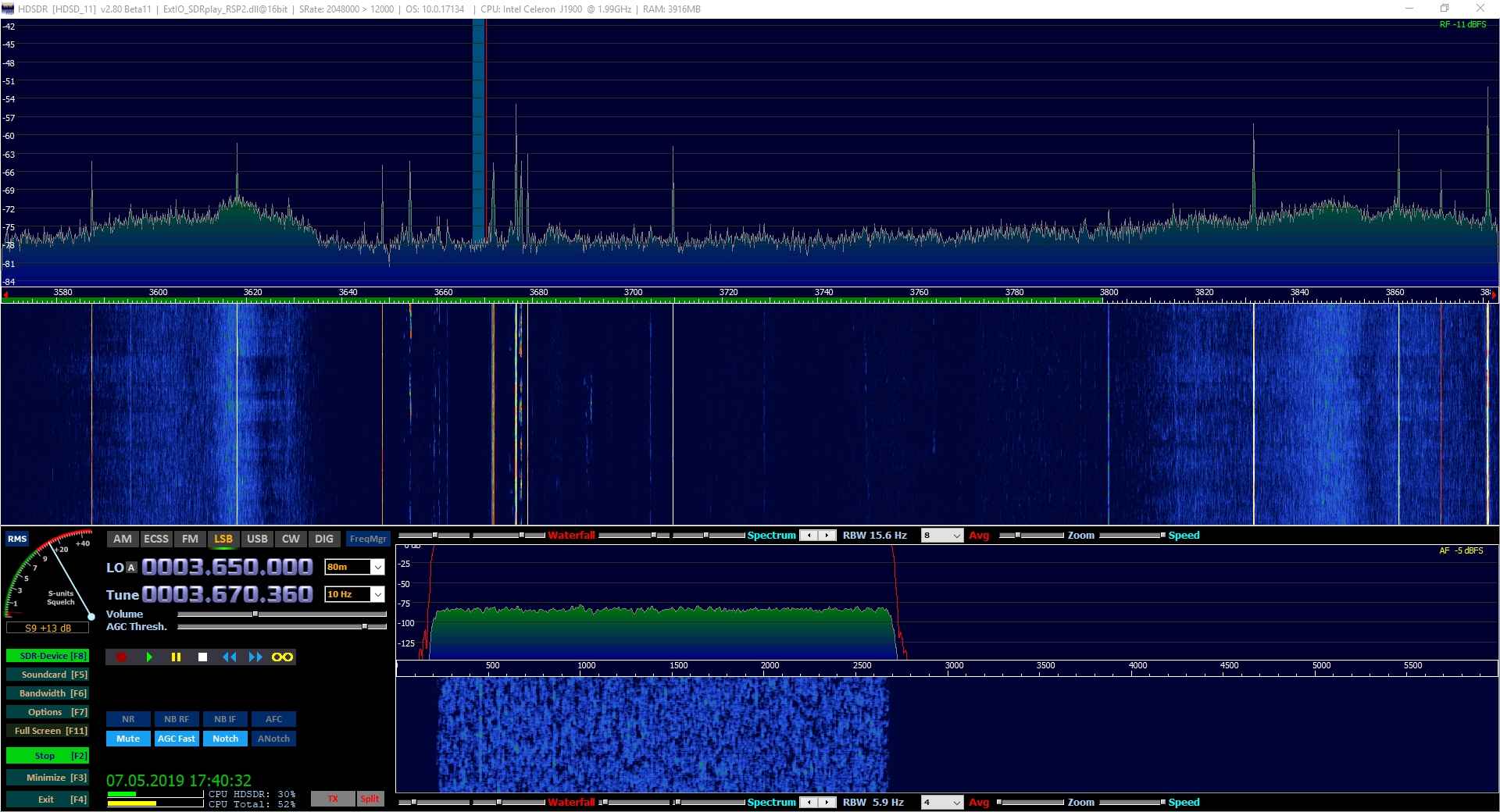Screen dimensions: 1500x812
Task: Adjust the AGC Thresh. slider
Action: 282,626
